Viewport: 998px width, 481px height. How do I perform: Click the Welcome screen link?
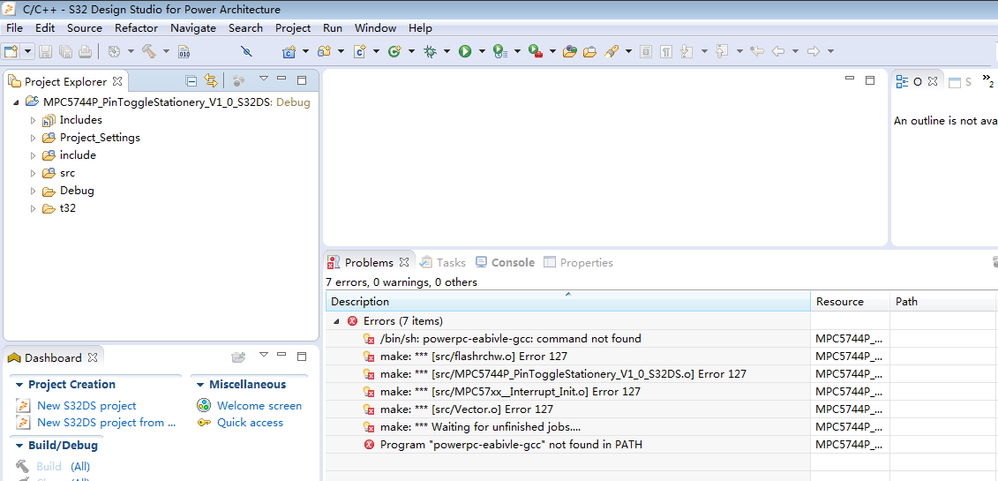coord(260,406)
